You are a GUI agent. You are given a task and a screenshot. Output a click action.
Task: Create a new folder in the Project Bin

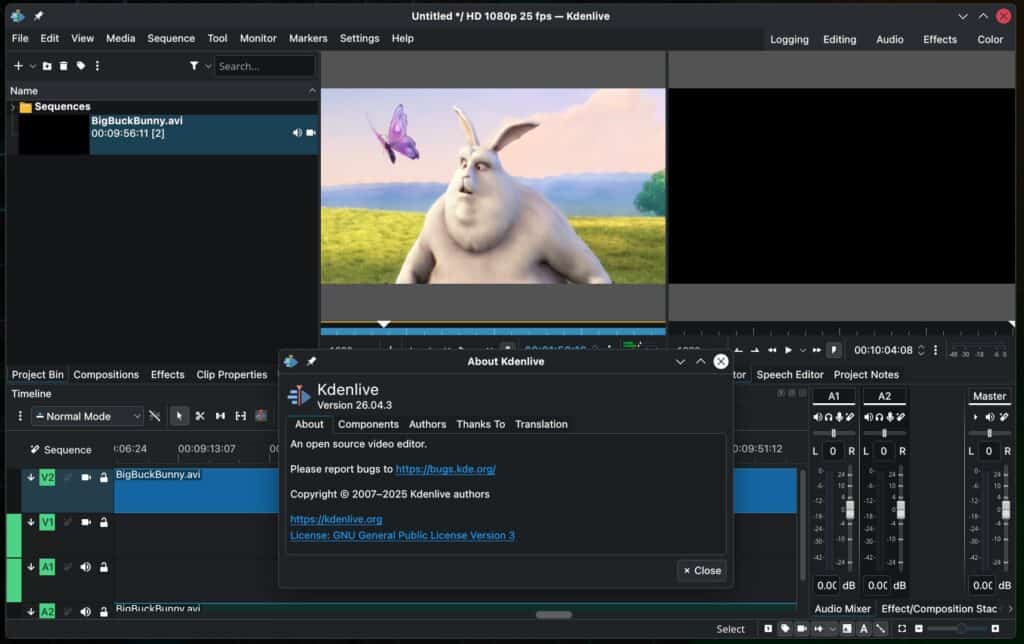coord(47,66)
